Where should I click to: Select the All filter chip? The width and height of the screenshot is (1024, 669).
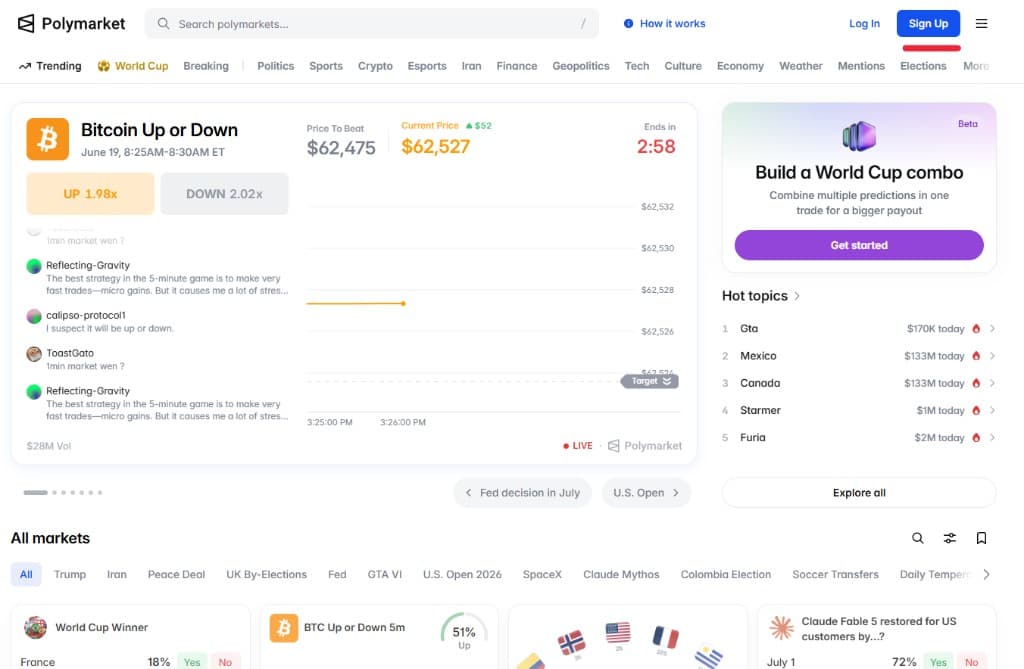26,574
